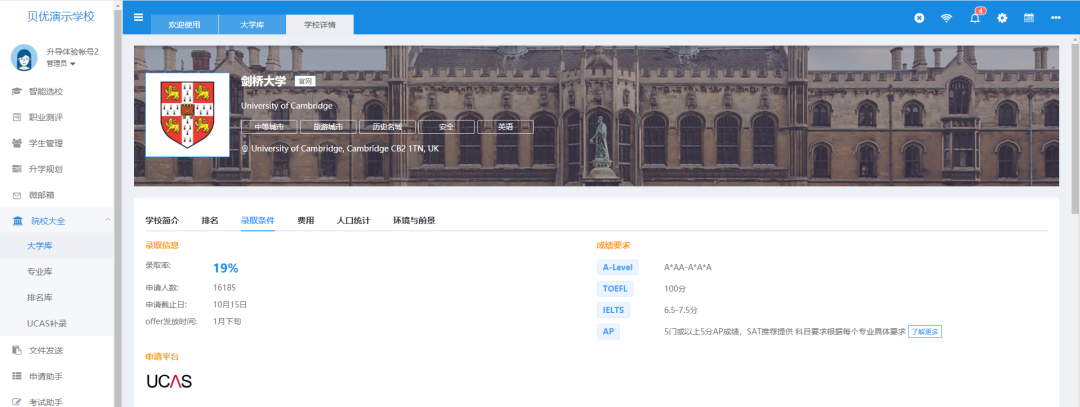Open the 排名 tab
Screen dimensions: 1080x407
[x=210, y=220]
